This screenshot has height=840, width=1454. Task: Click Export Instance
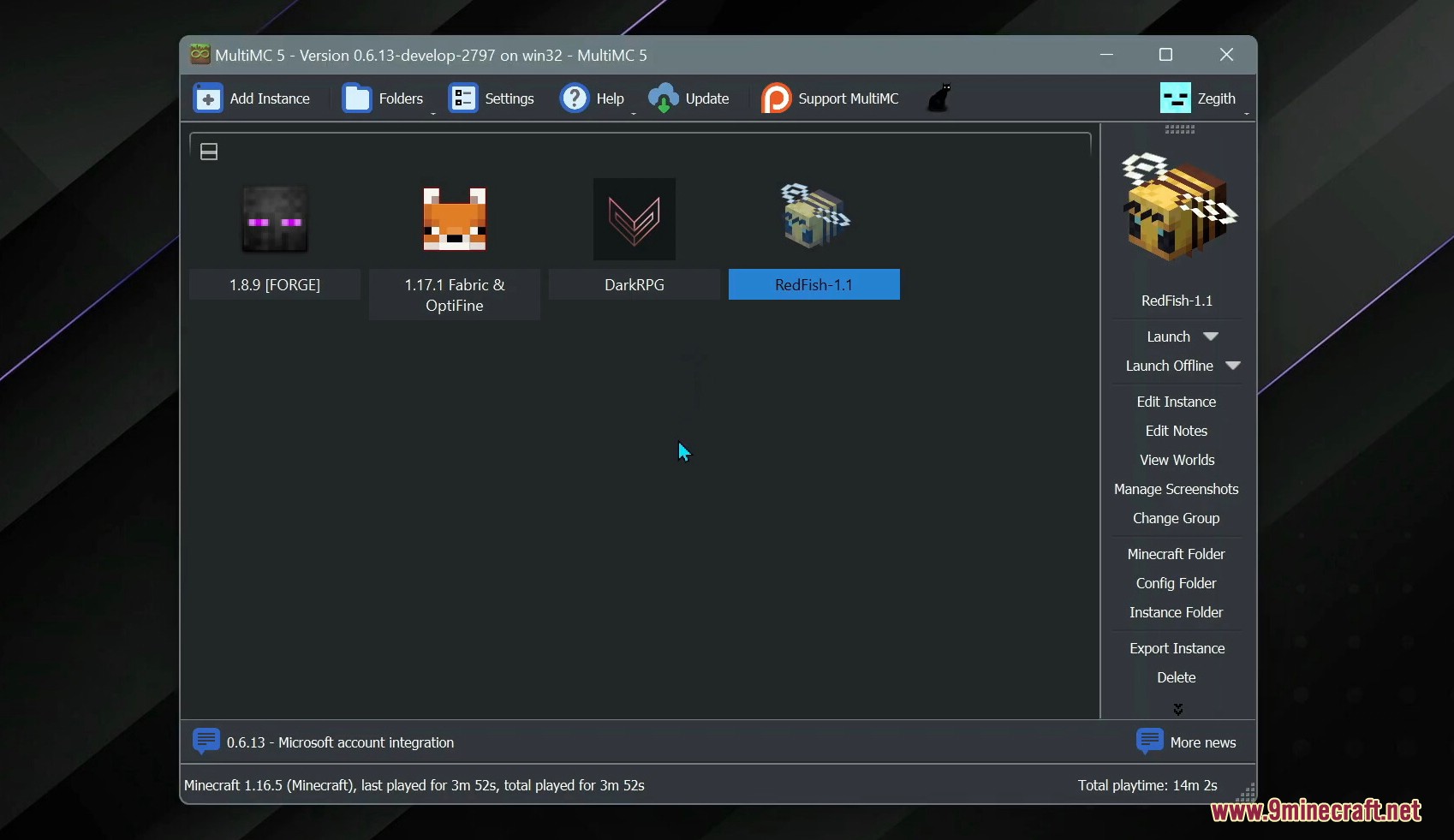[x=1177, y=648]
